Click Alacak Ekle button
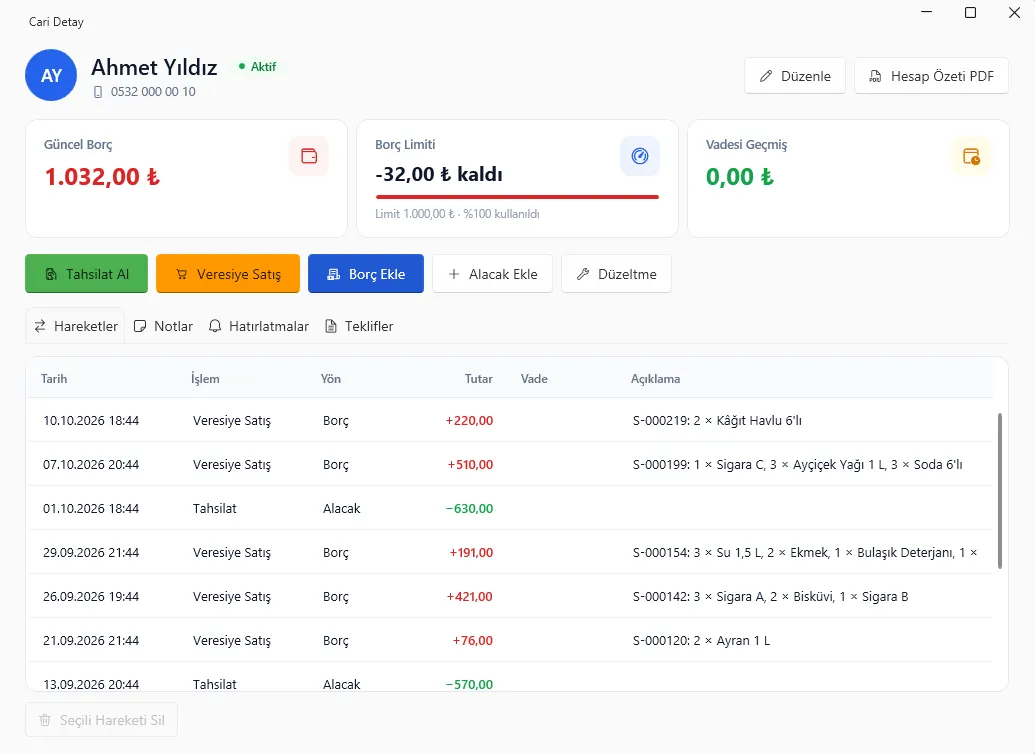The height and width of the screenshot is (754, 1035). (492, 274)
